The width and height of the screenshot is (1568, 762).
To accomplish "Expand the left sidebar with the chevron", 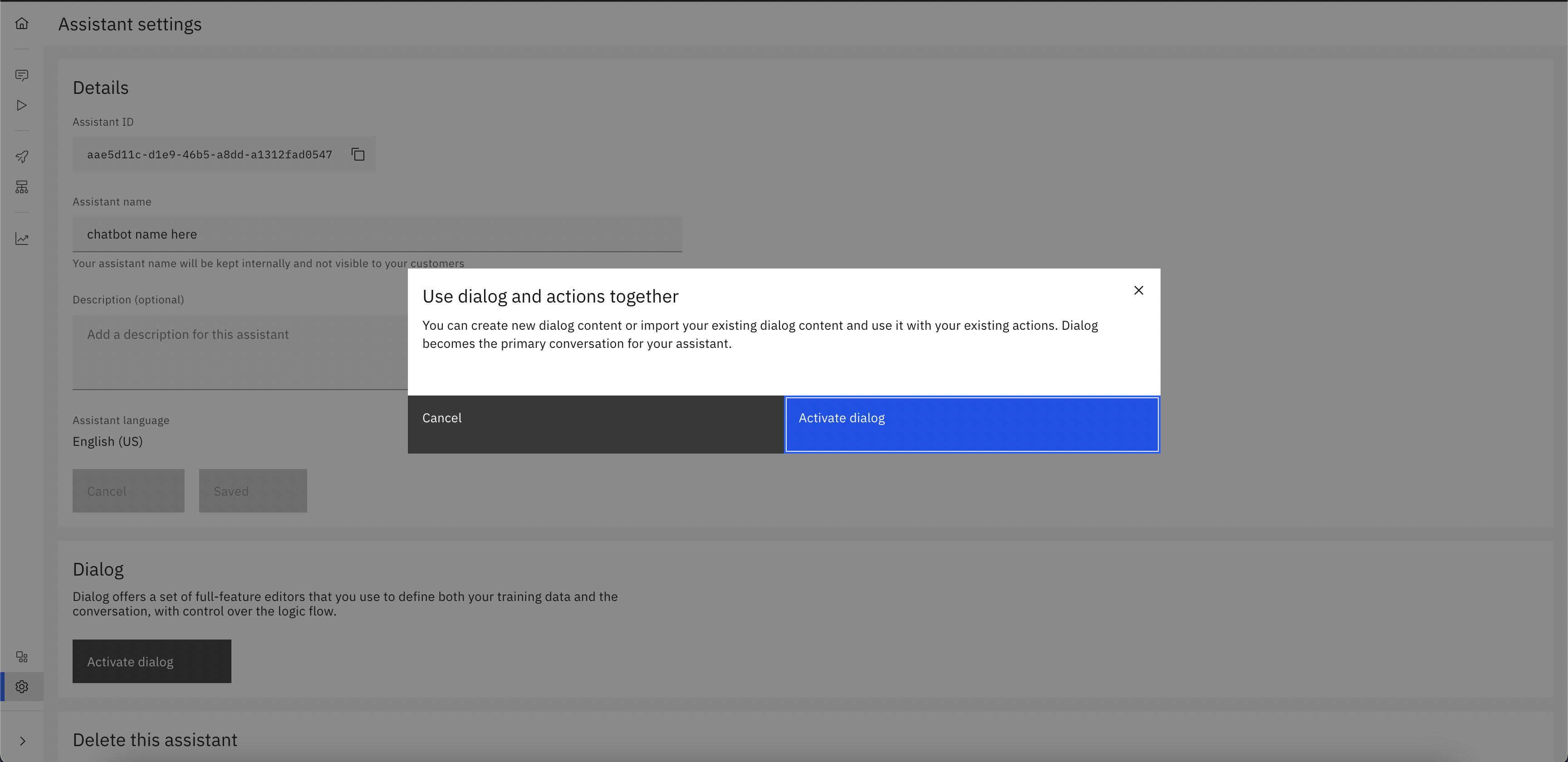I will pyautogui.click(x=22, y=741).
